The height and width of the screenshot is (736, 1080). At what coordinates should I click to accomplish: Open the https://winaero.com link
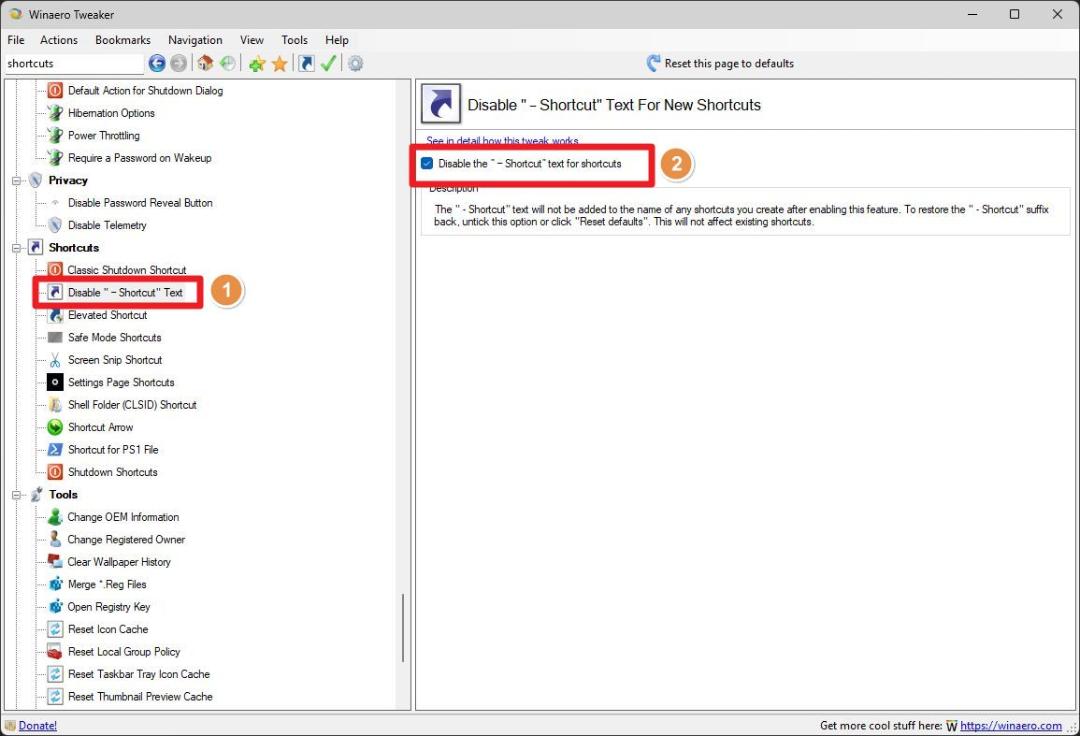pyautogui.click(x=1010, y=725)
